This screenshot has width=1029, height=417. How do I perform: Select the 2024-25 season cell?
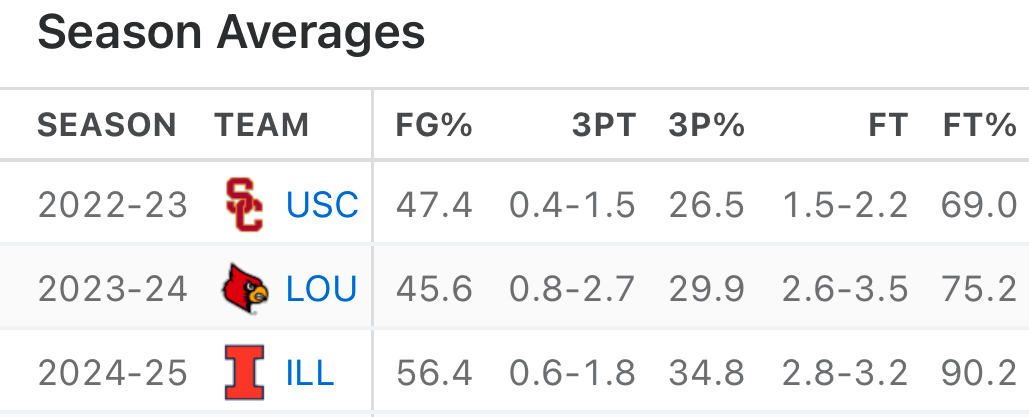113,373
